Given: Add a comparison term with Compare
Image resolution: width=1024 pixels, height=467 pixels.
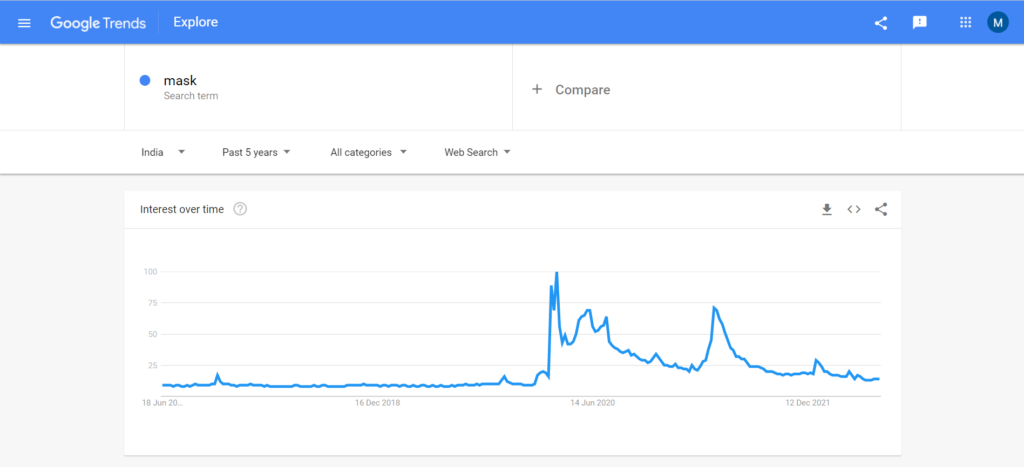Looking at the screenshot, I should coord(570,89).
